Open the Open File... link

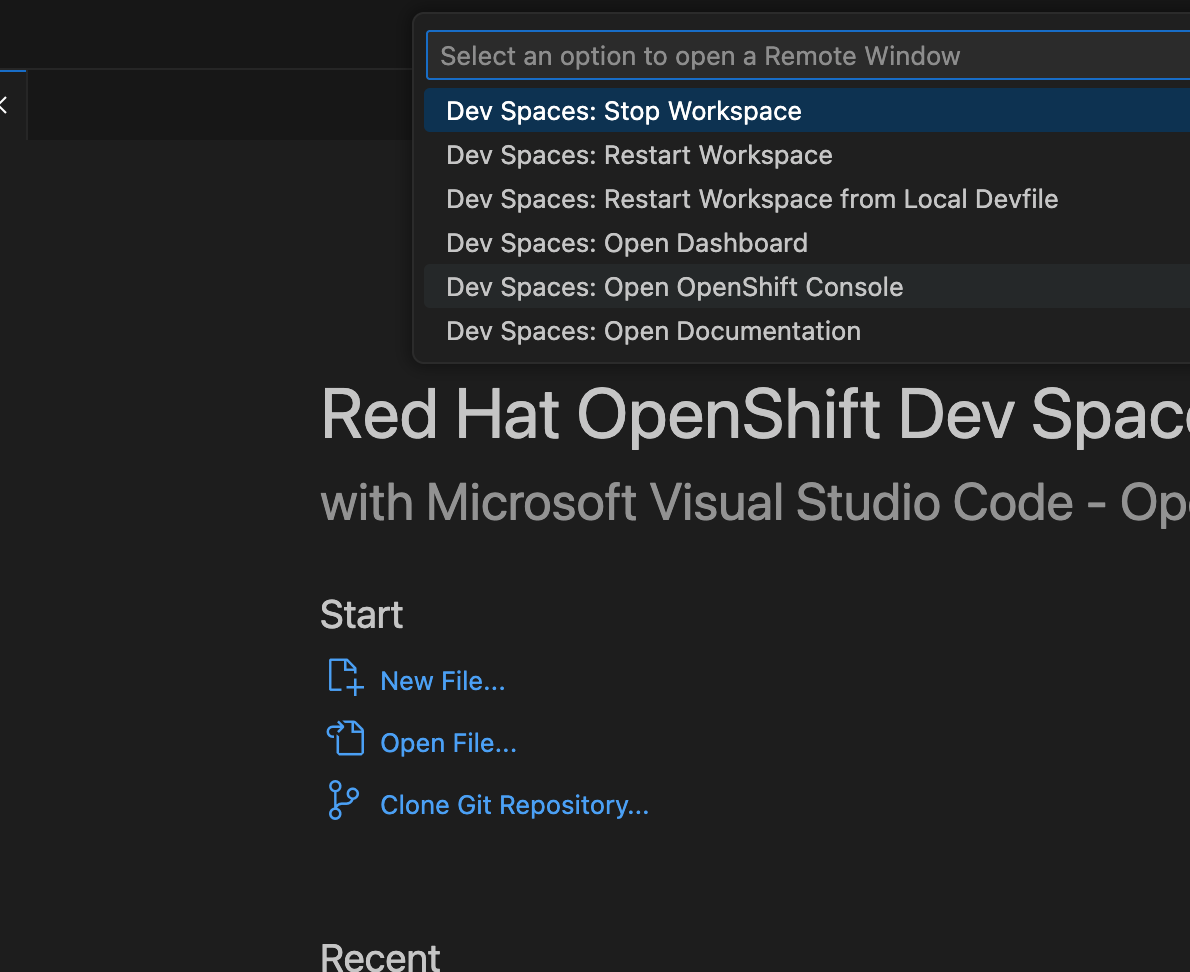[448, 743]
